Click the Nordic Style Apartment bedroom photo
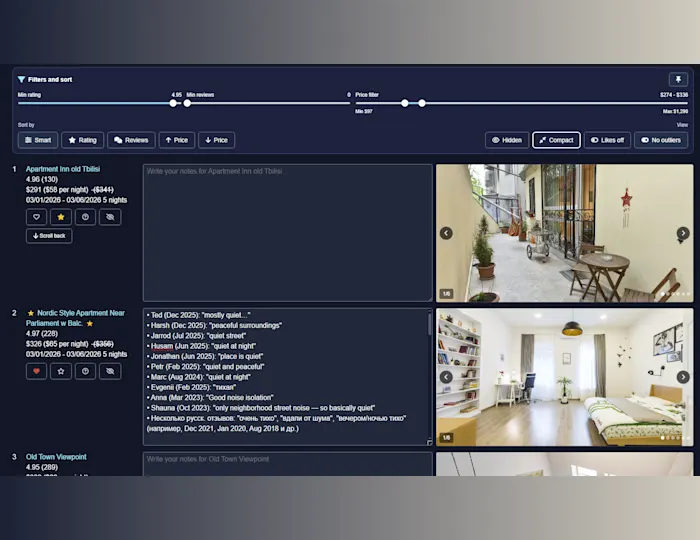This screenshot has height=540, width=700. tap(565, 377)
